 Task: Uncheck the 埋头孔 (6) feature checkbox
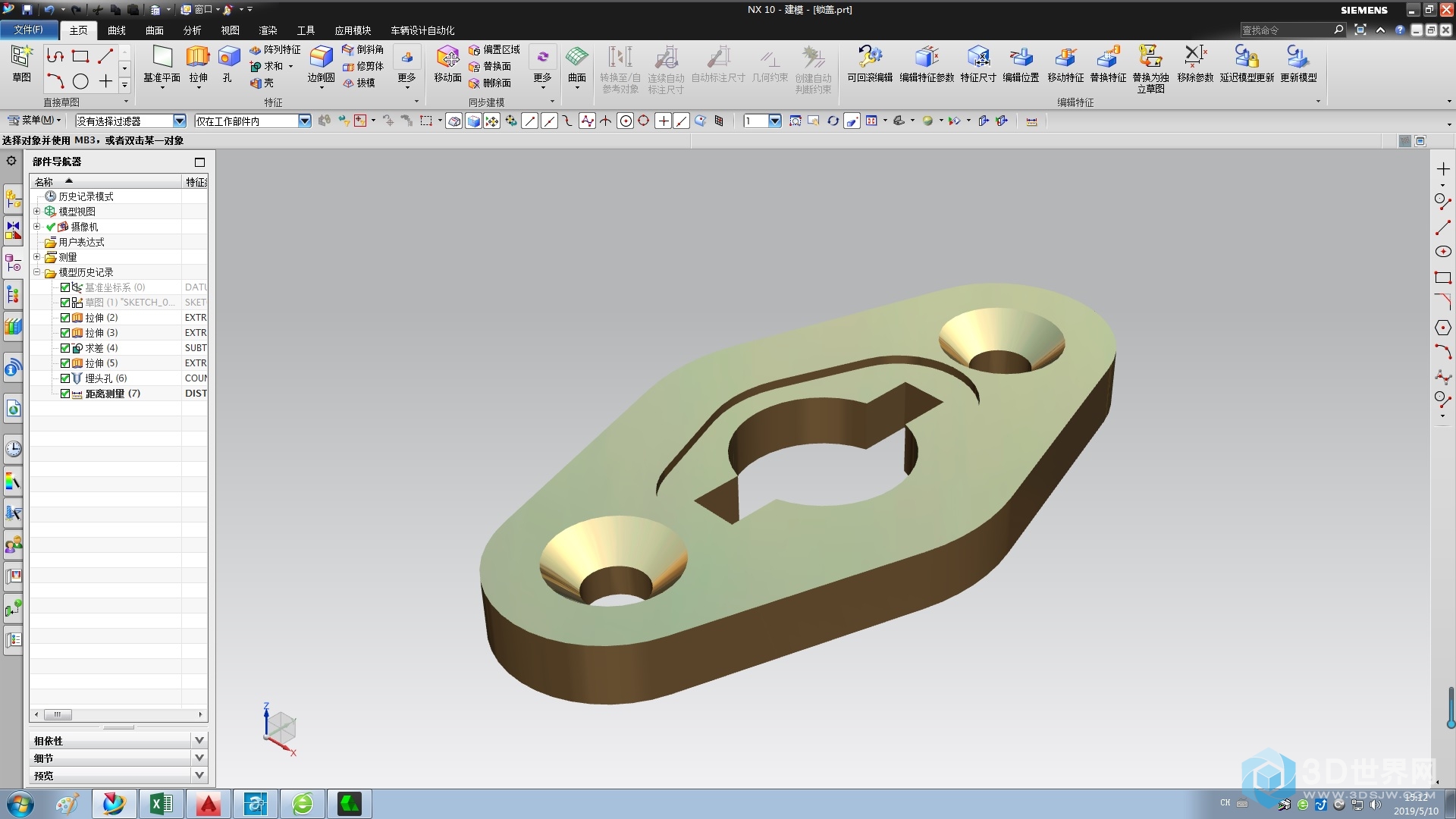click(65, 378)
